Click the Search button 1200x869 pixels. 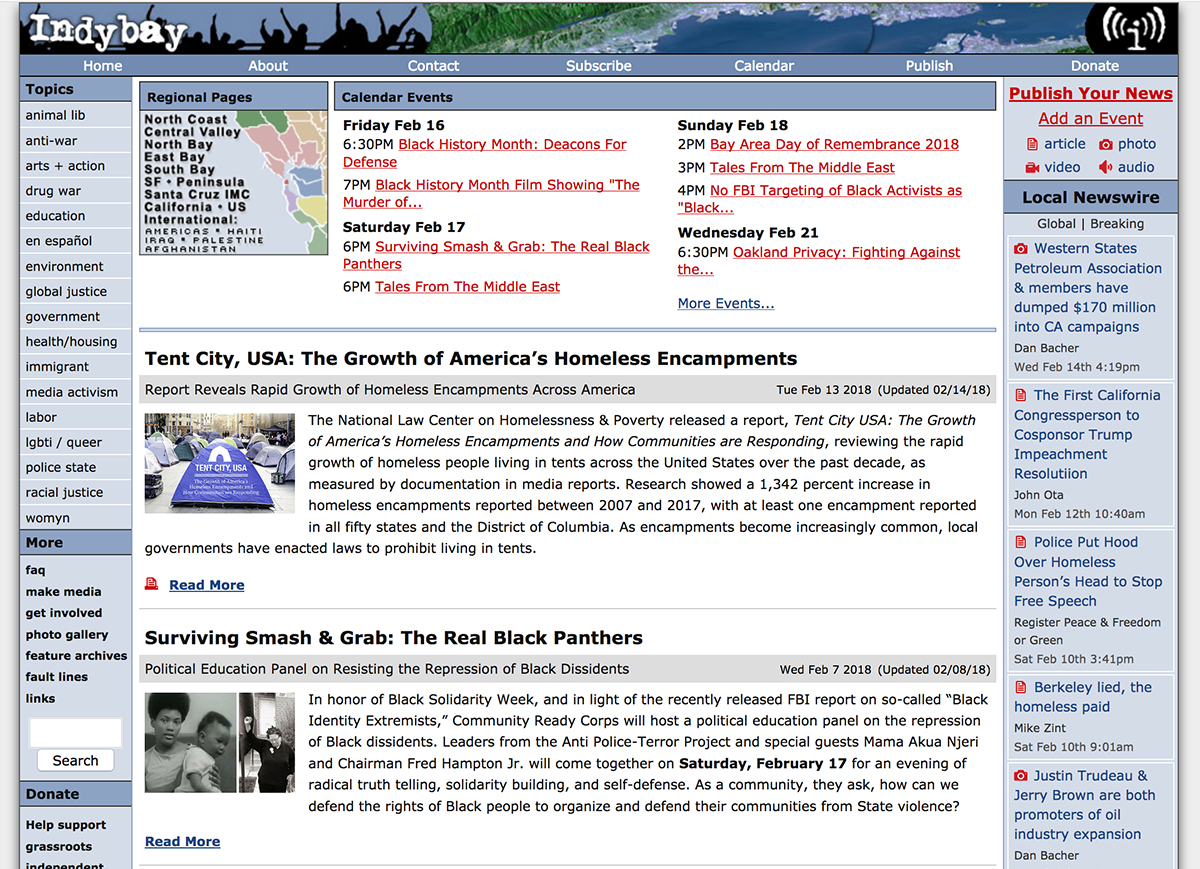click(75, 760)
